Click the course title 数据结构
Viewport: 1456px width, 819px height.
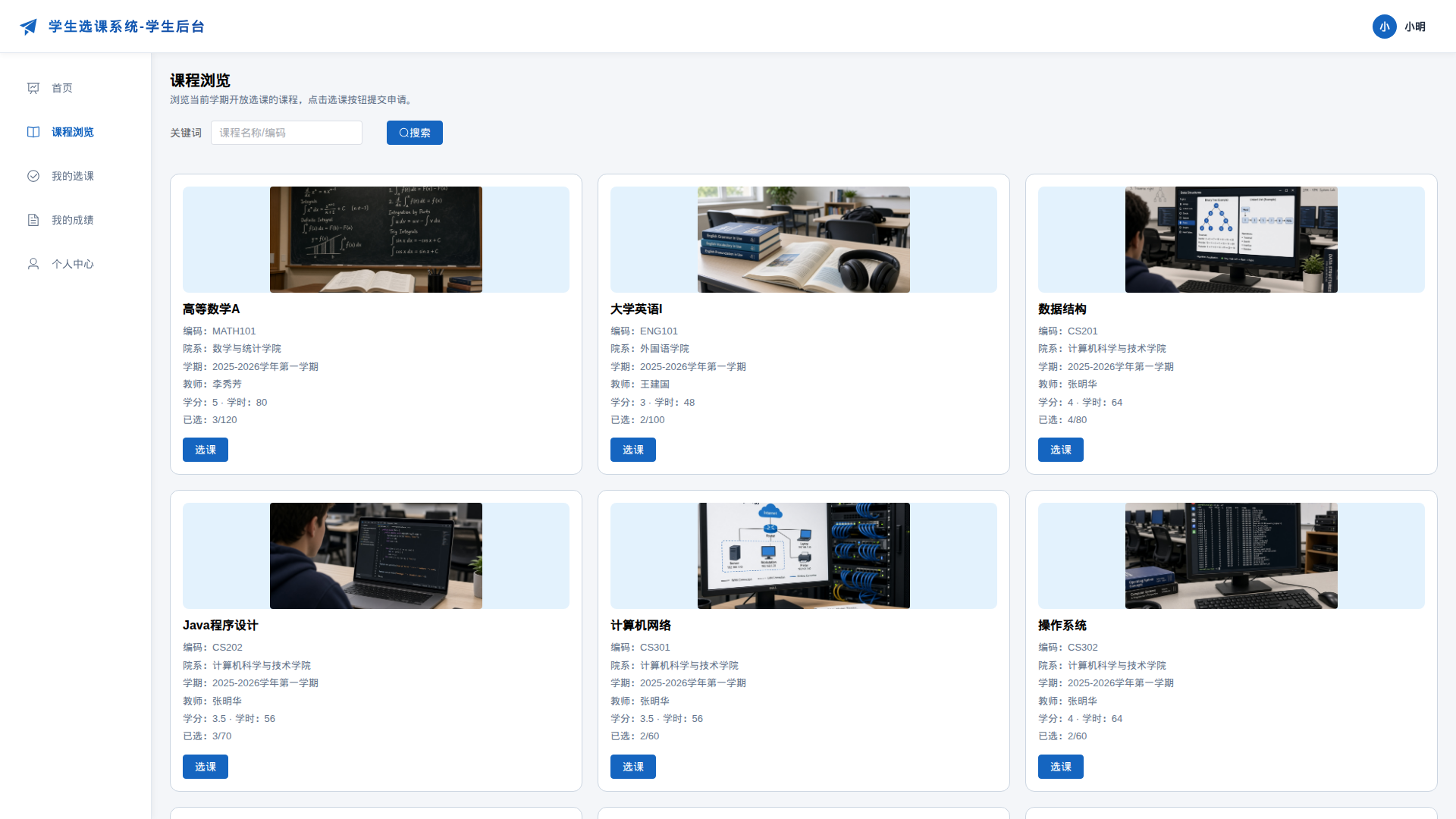1062,309
